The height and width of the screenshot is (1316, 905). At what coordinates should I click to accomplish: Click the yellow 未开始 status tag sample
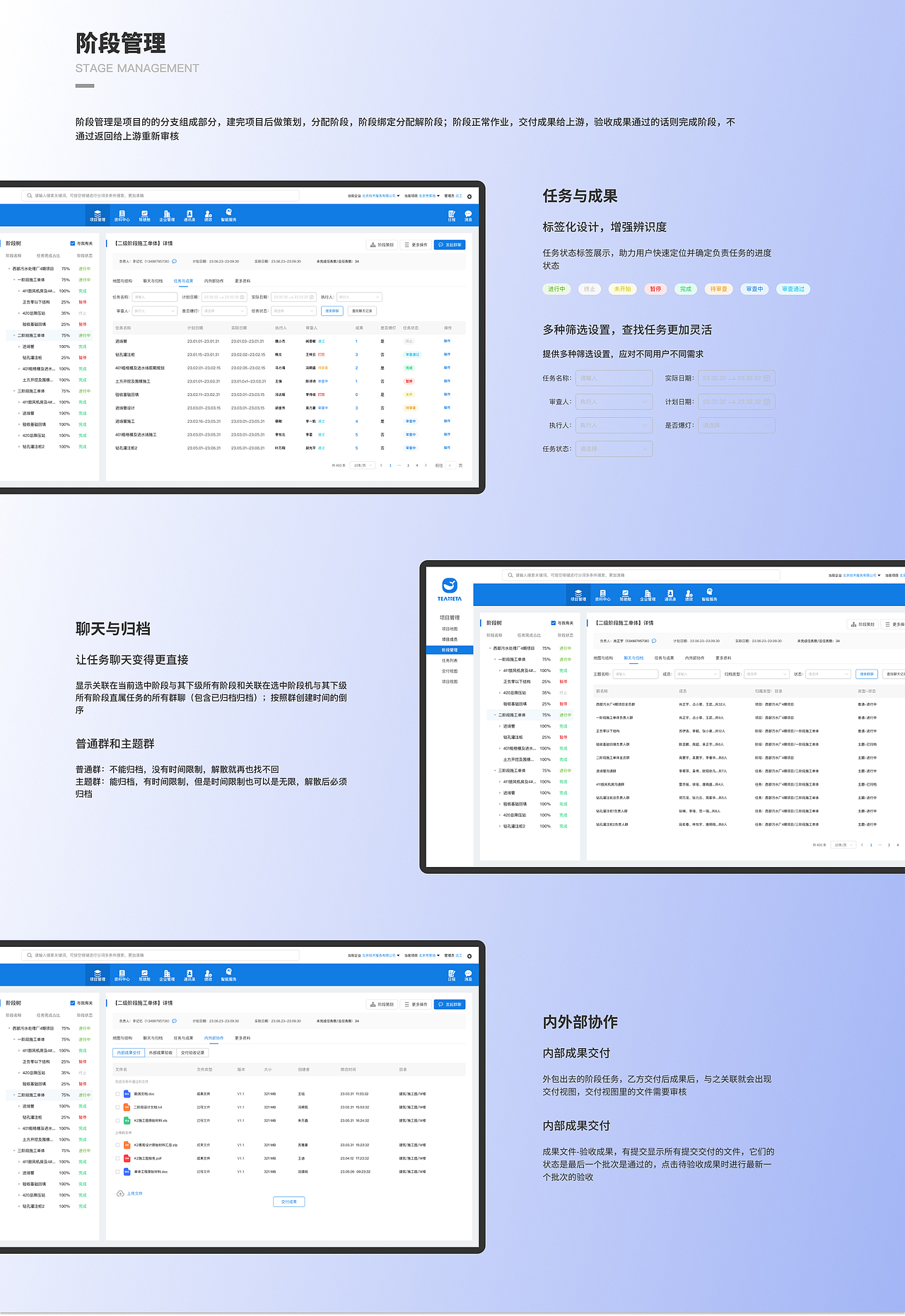pos(622,289)
